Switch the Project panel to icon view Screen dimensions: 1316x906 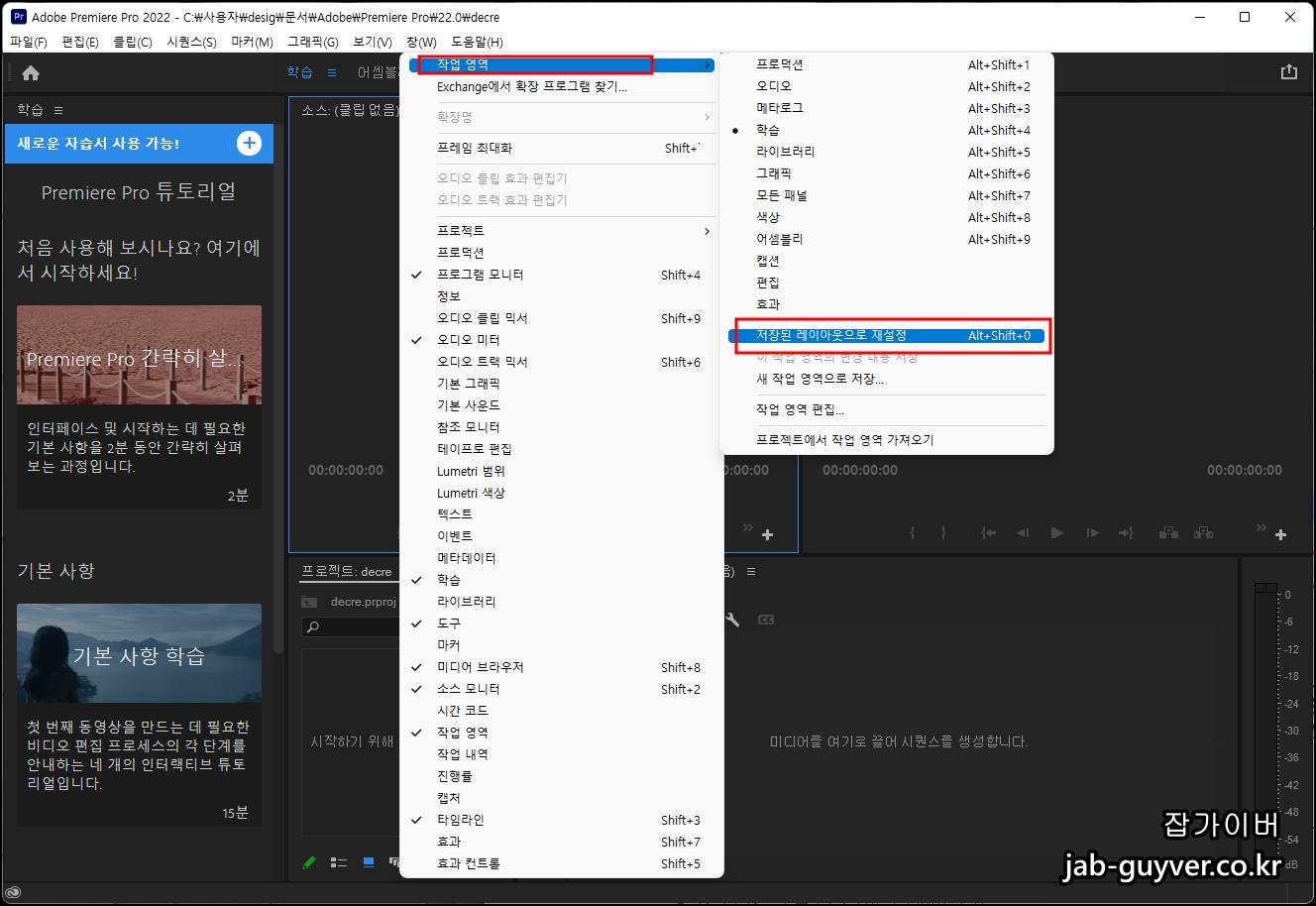pyautogui.click(x=369, y=862)
